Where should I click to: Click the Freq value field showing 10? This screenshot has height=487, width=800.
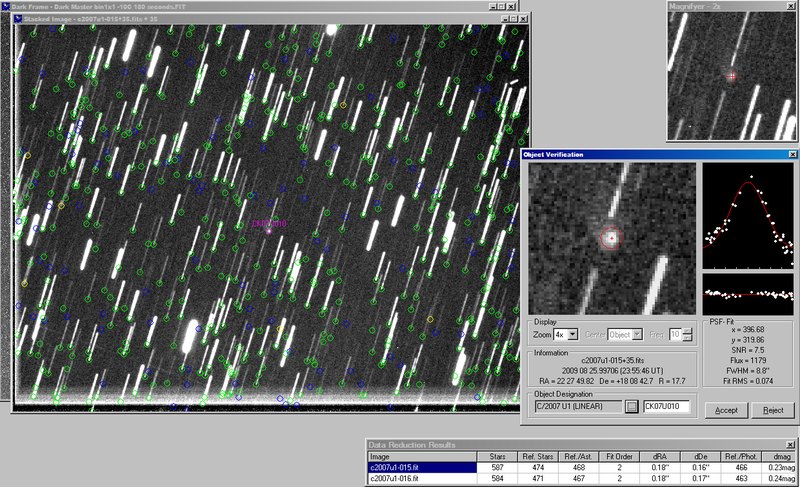pos(675,335)
